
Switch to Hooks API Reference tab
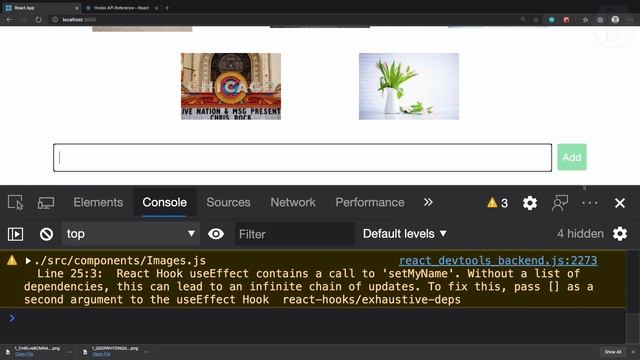[122, 8]
